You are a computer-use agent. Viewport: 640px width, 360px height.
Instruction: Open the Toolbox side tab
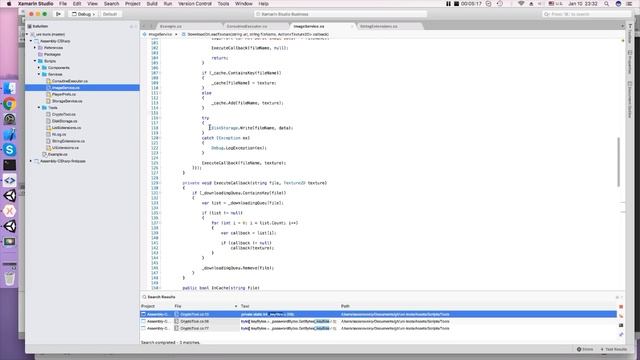coord(630,34)
